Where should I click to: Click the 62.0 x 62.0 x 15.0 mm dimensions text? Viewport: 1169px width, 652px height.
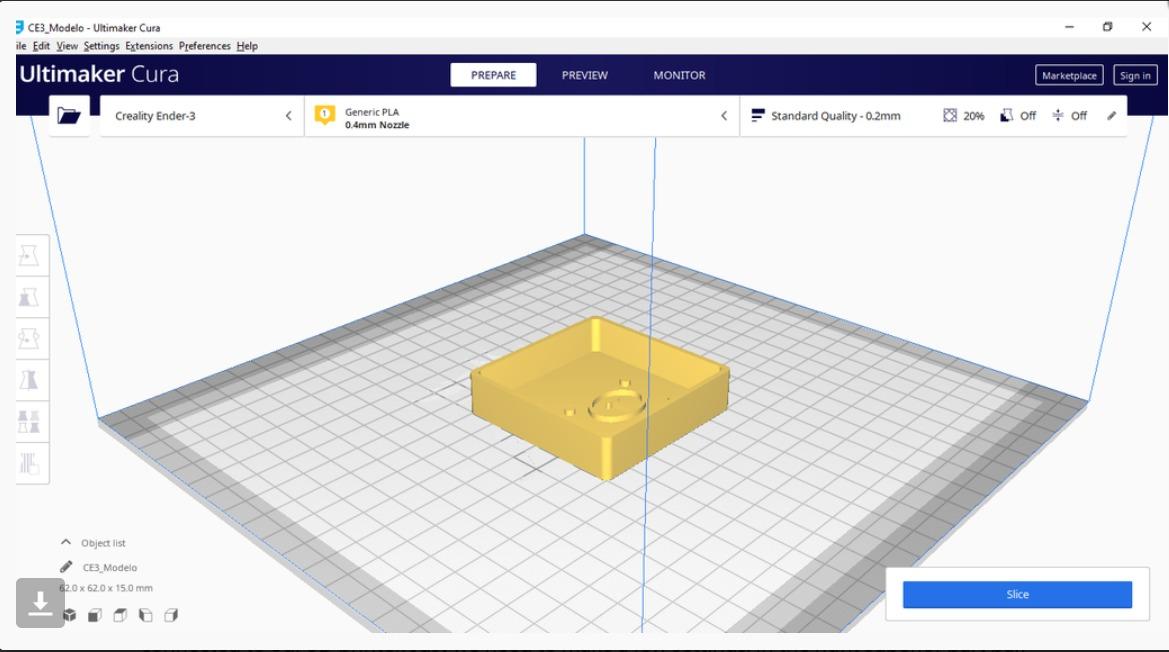106,588
